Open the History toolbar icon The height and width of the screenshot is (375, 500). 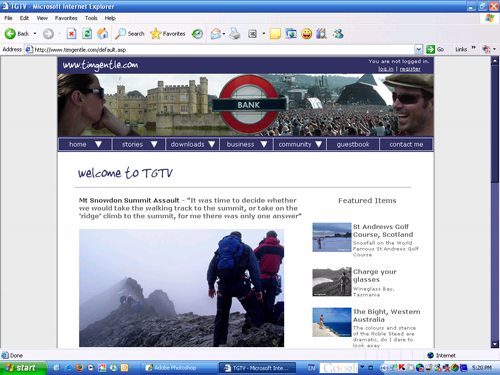point(197,34)
